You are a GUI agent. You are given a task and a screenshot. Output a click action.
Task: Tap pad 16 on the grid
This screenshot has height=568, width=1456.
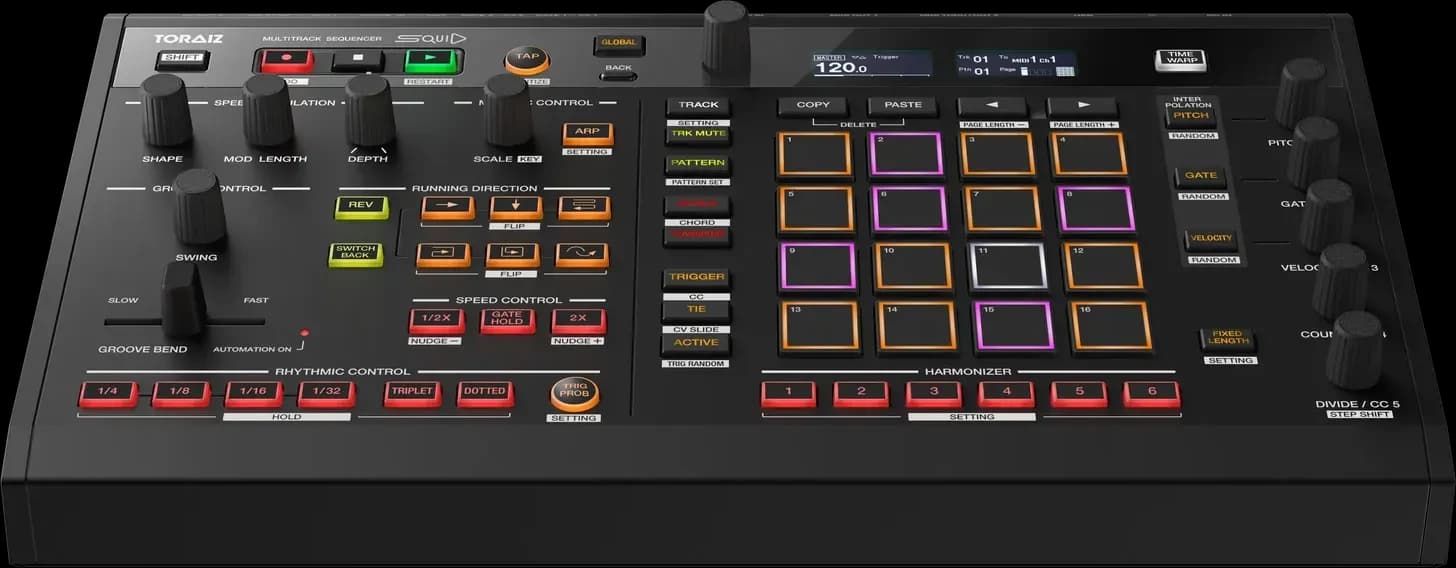click(1110, 326)
